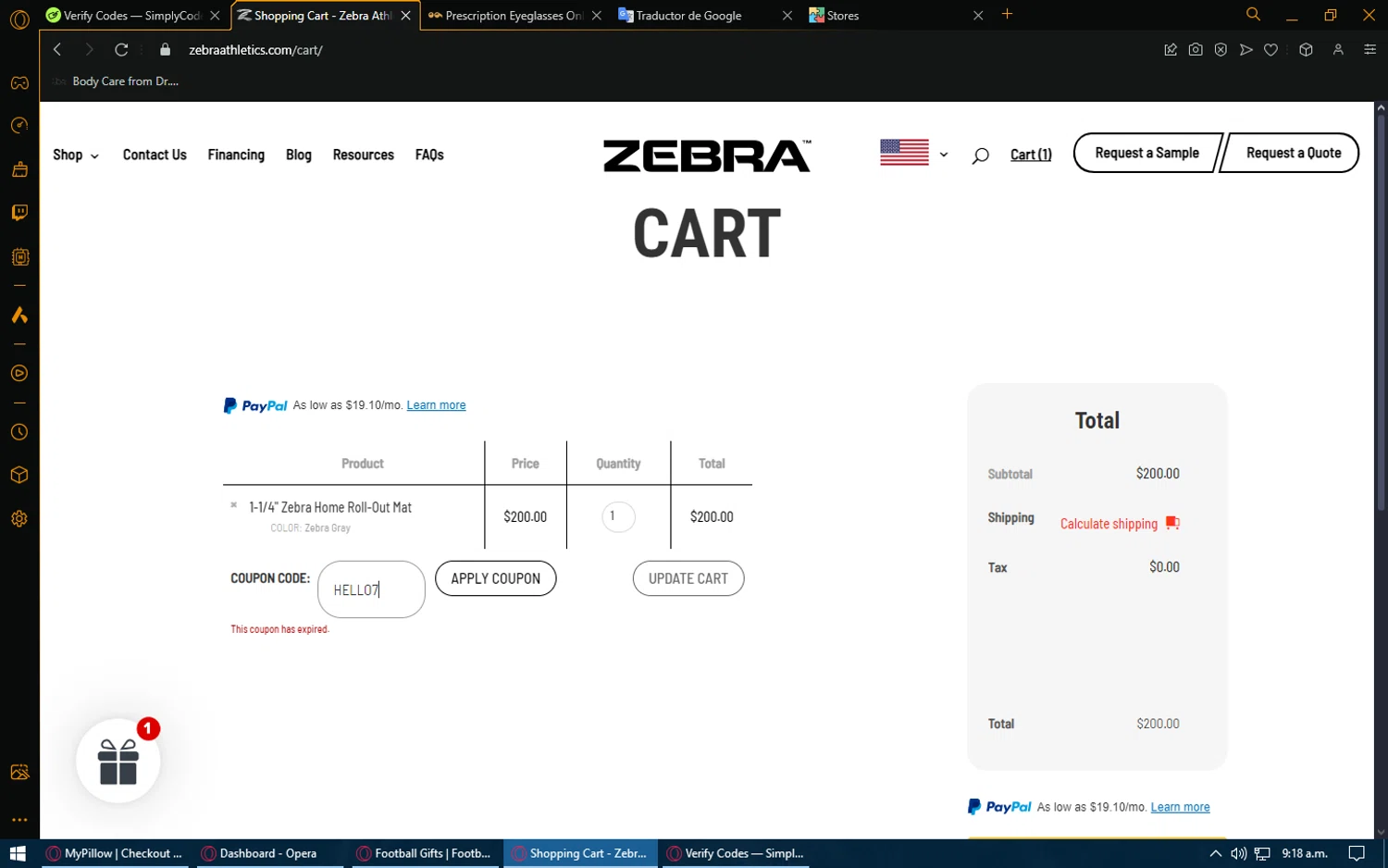1388x868 pixels.
Task: Open Body Care from Dr bookmark
Action: point(117,81)
